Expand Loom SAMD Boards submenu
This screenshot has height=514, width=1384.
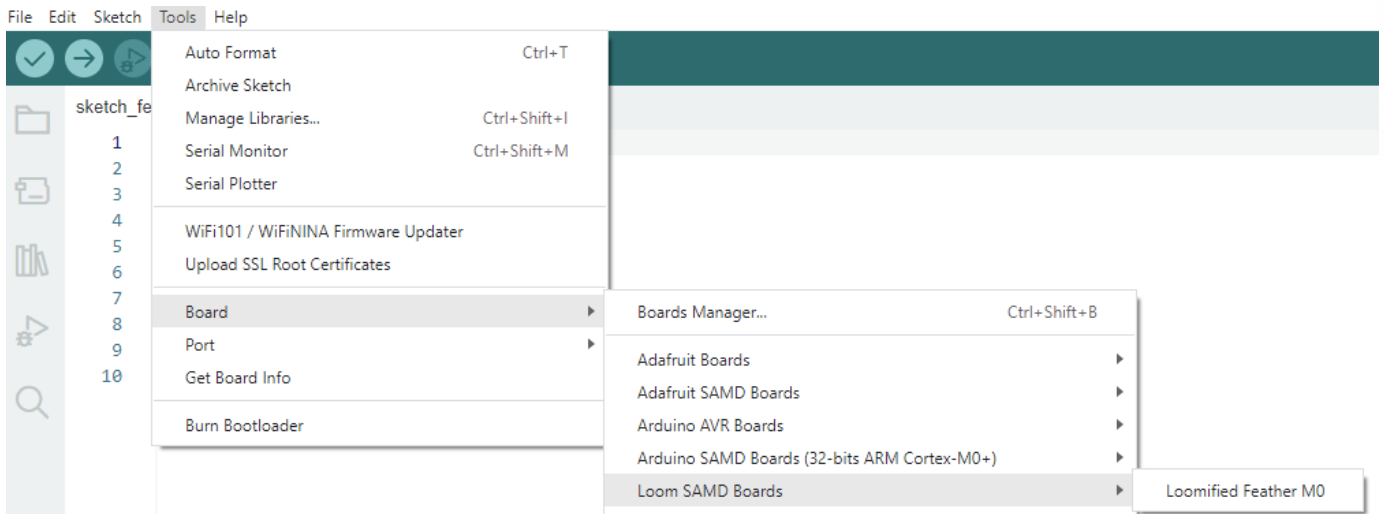point(870,491)
